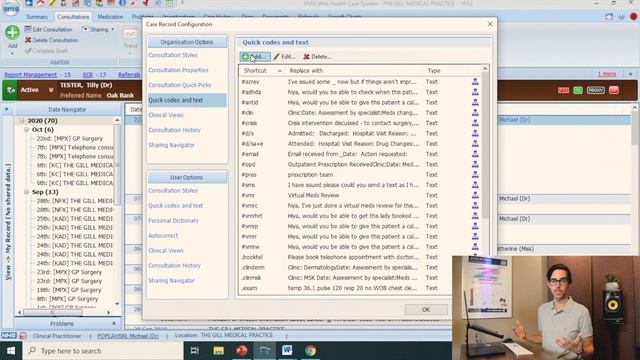Select the .booktel shortcut row
The image size is (640, 360).
[x=345, y=257]
